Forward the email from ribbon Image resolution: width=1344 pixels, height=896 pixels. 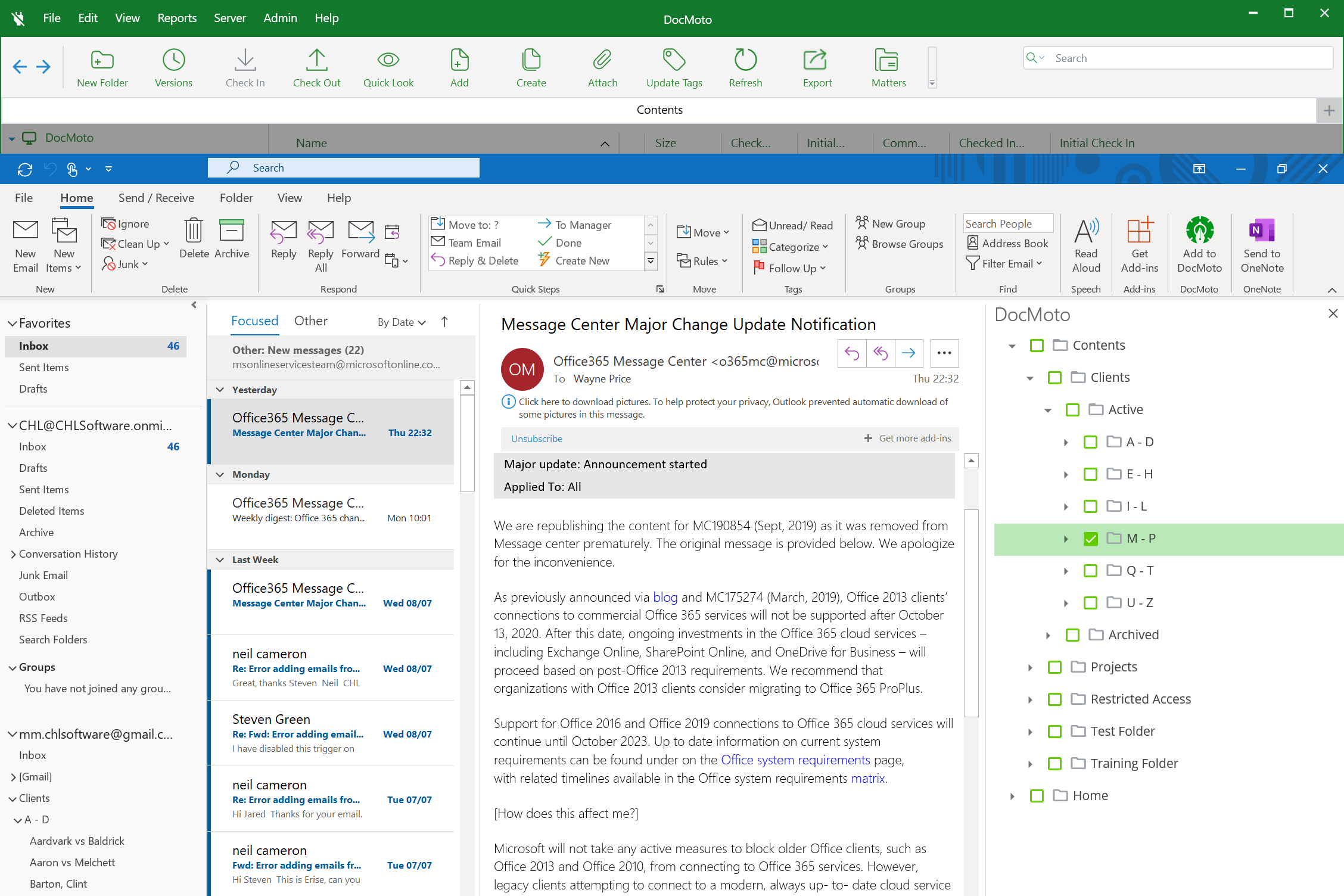click(x=360, y=239)
